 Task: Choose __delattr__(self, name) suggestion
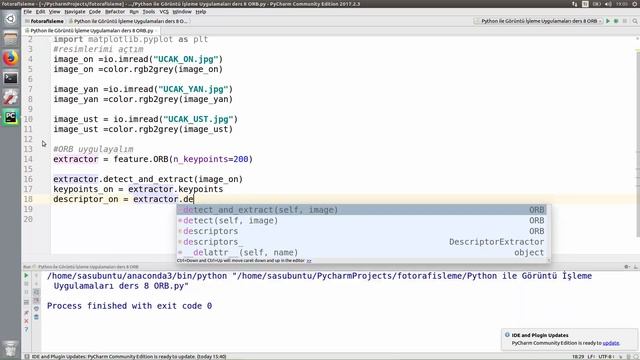[x=361, y=252]
